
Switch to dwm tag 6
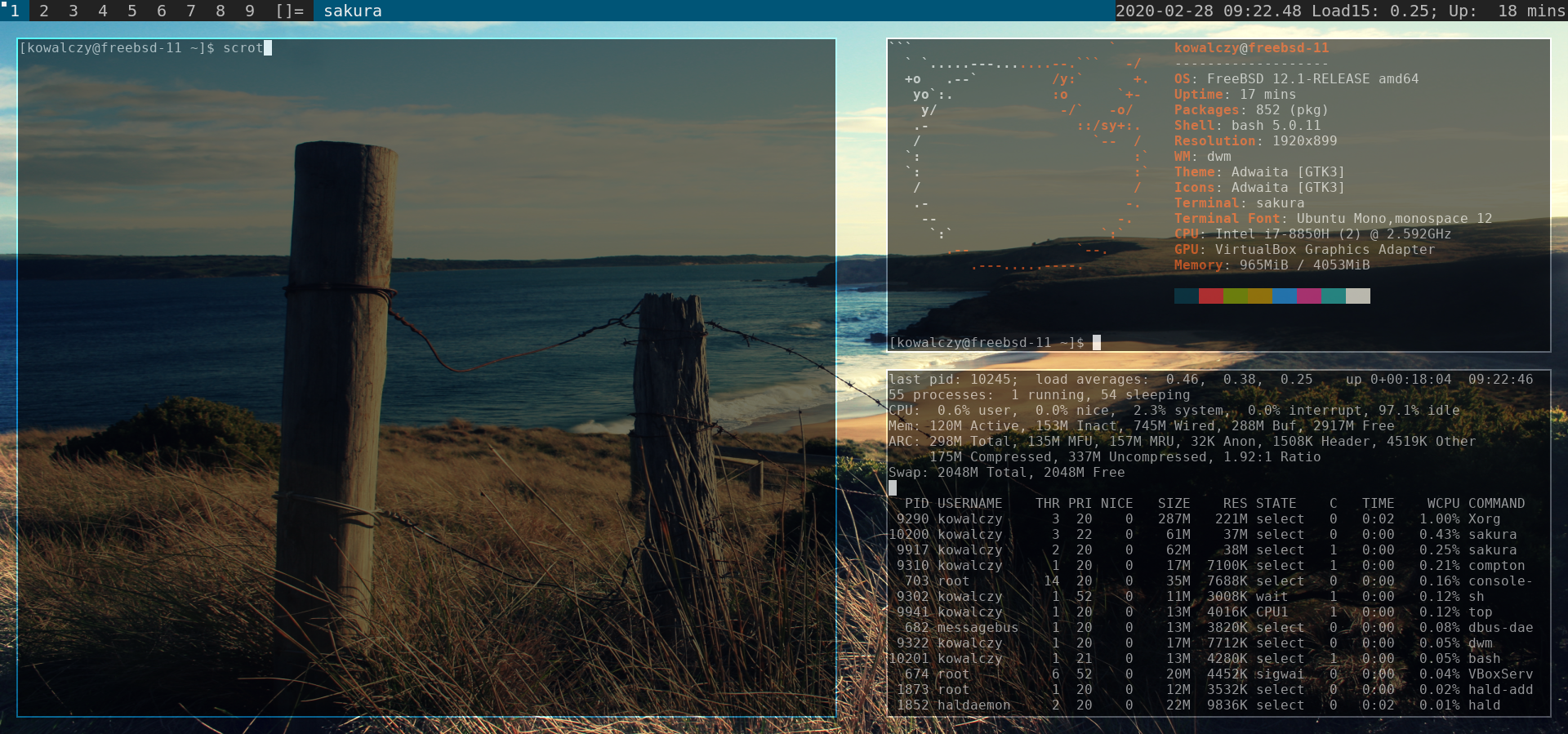[162, 11]
